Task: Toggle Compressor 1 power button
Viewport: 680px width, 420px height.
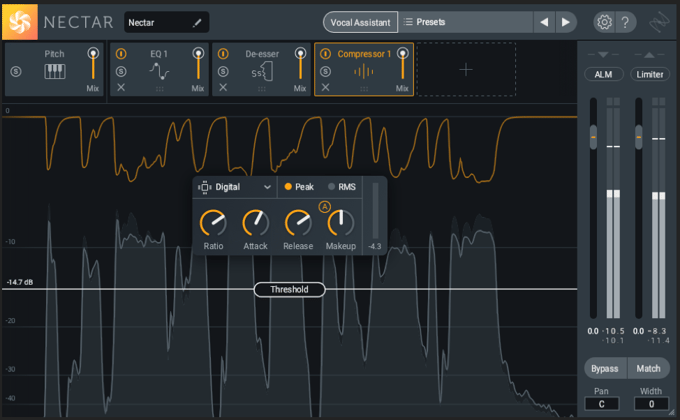Action: click(325, 54)
